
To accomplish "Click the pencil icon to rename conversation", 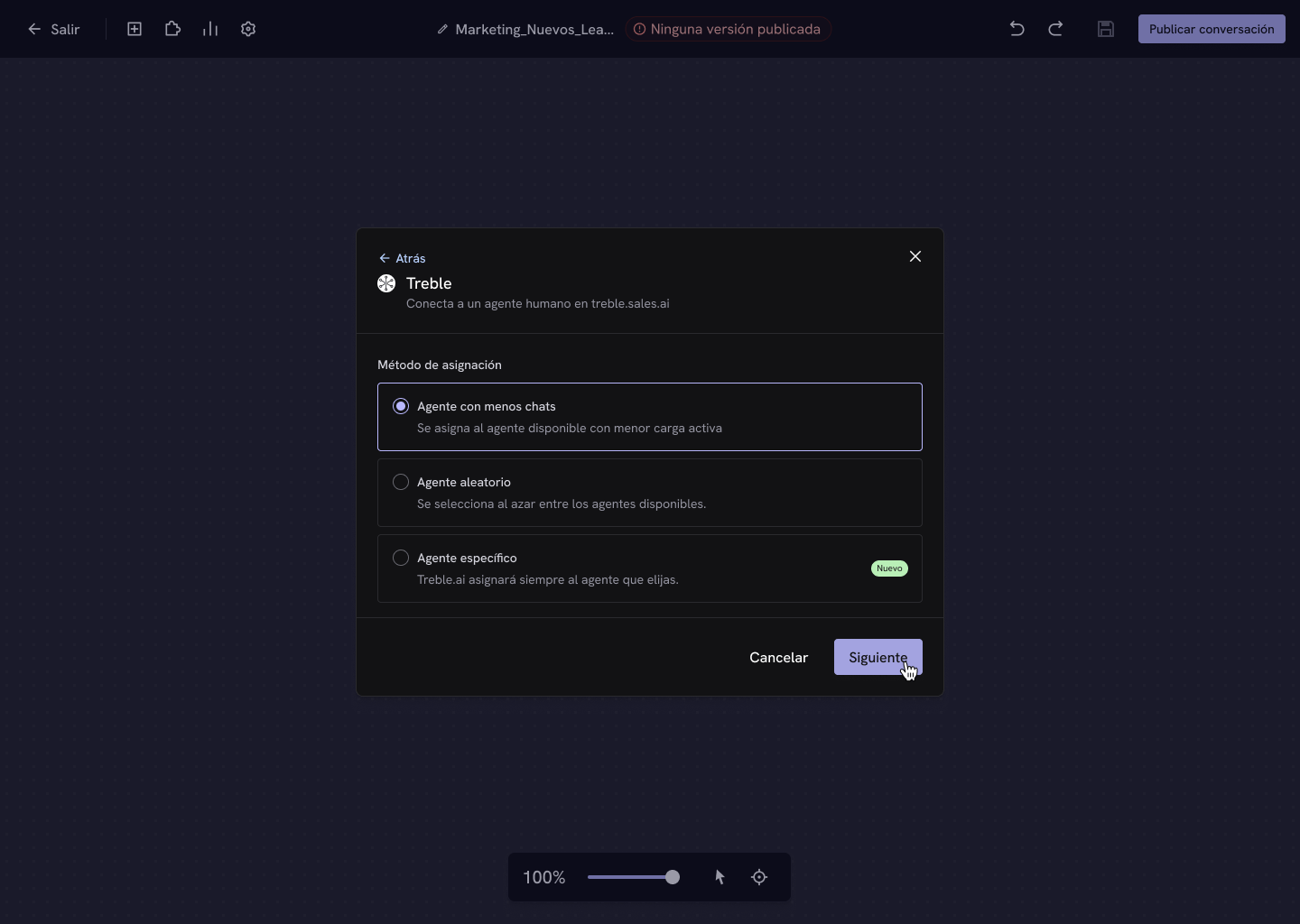I will (442, 29).
